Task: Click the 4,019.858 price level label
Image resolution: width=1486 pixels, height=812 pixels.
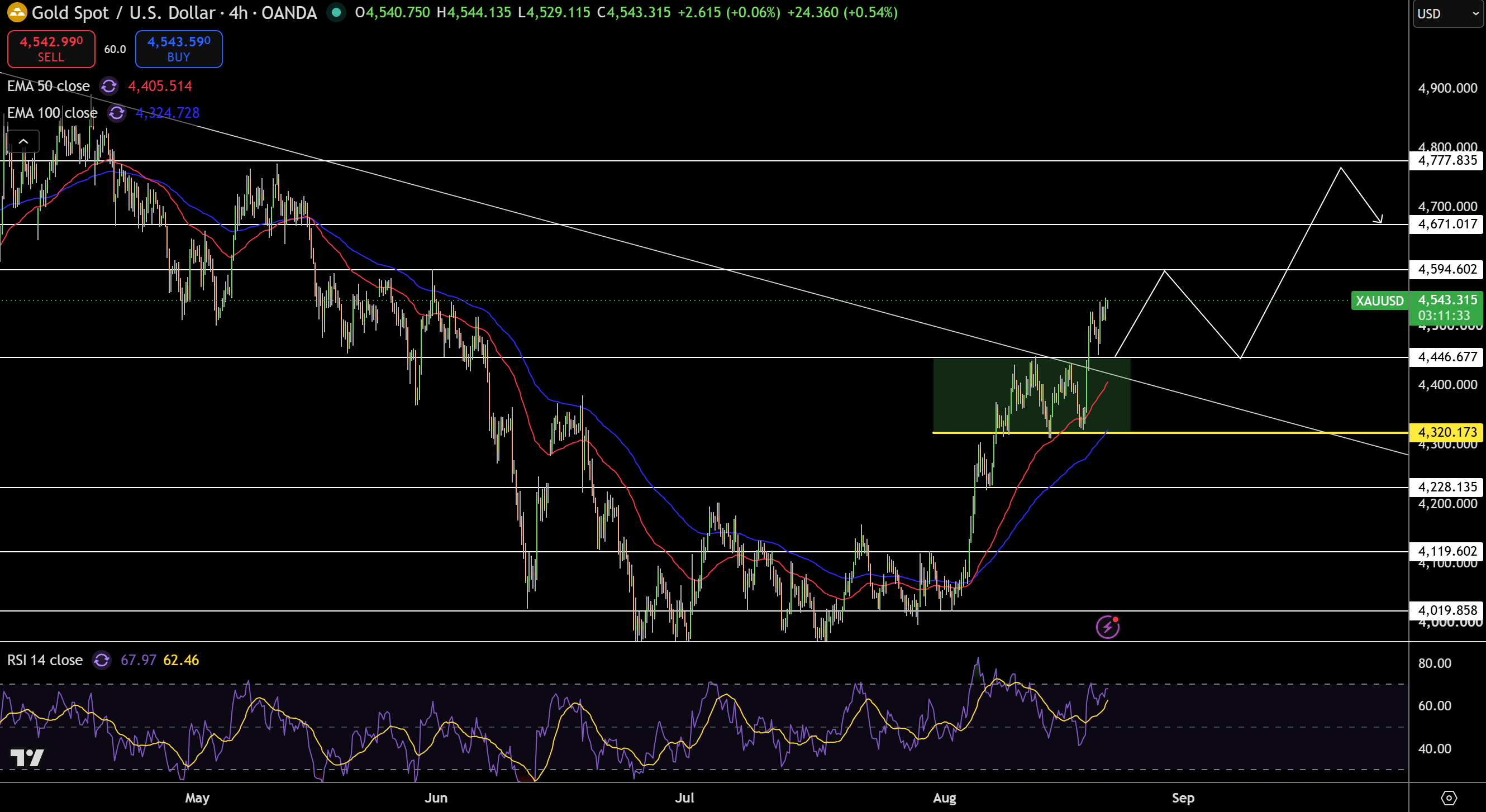Action: click(1447, 610)
